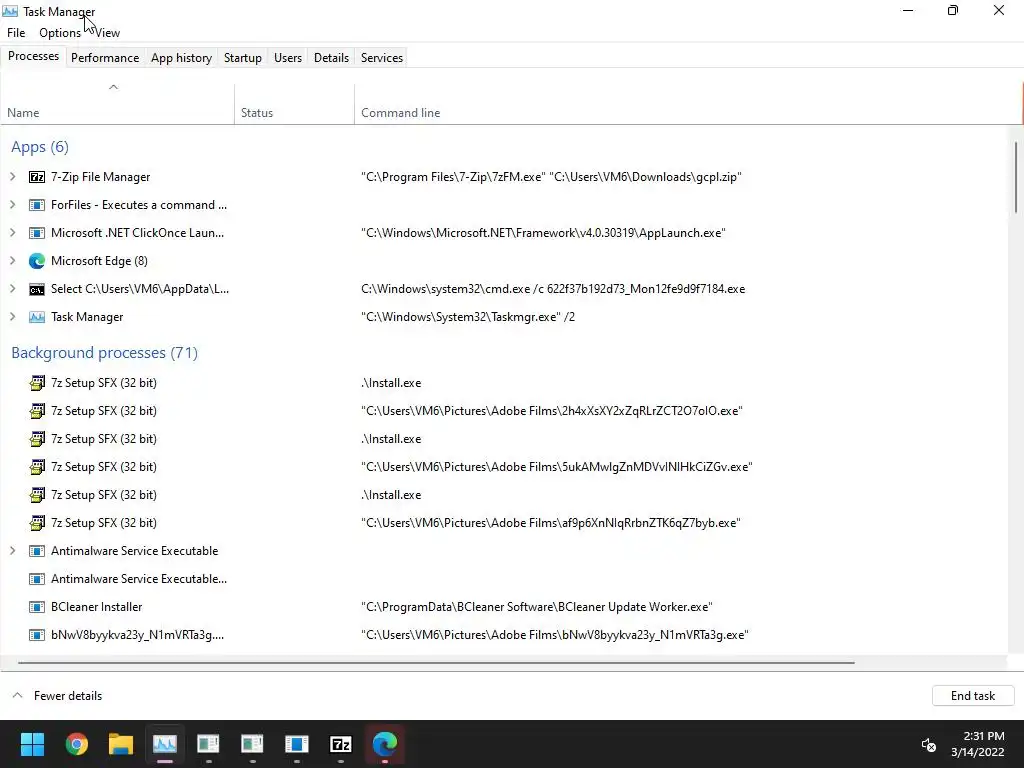Expand the Microsoft Edge (8) process group
1024x768 pixels.
click(x=12, y=261)
